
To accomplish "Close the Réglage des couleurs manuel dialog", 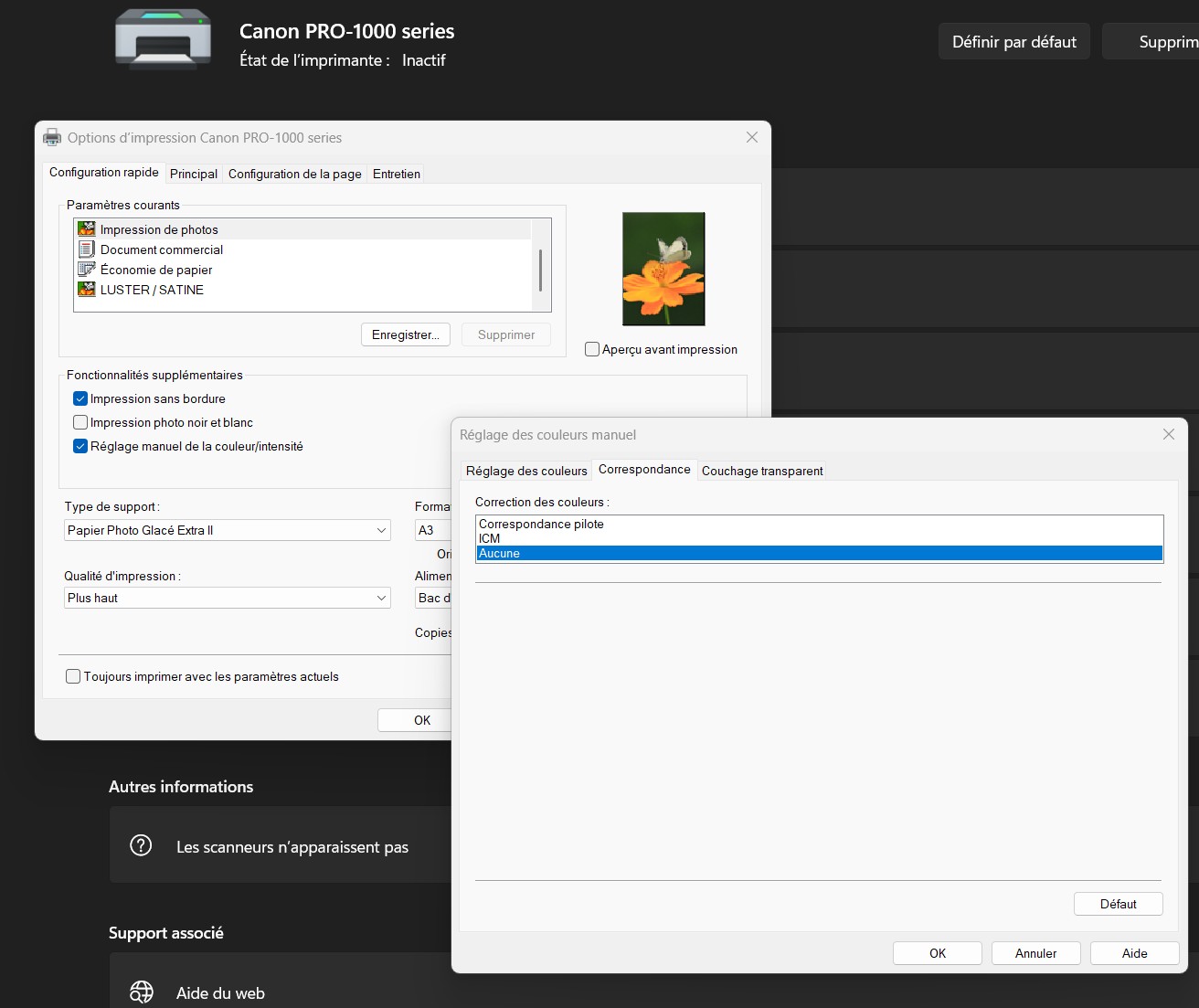I will (1169, 434).
